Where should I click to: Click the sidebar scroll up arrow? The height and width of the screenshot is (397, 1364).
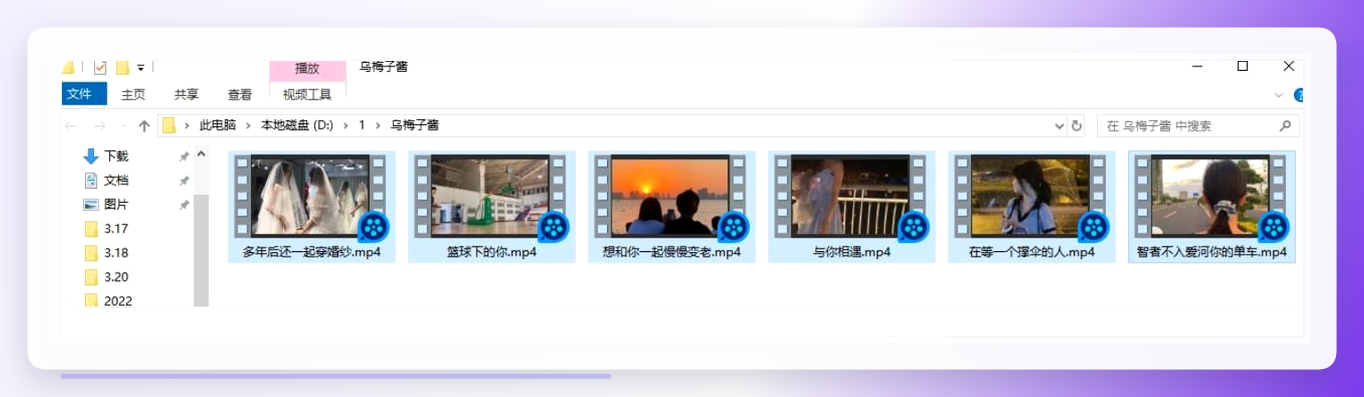coord(201,154)
